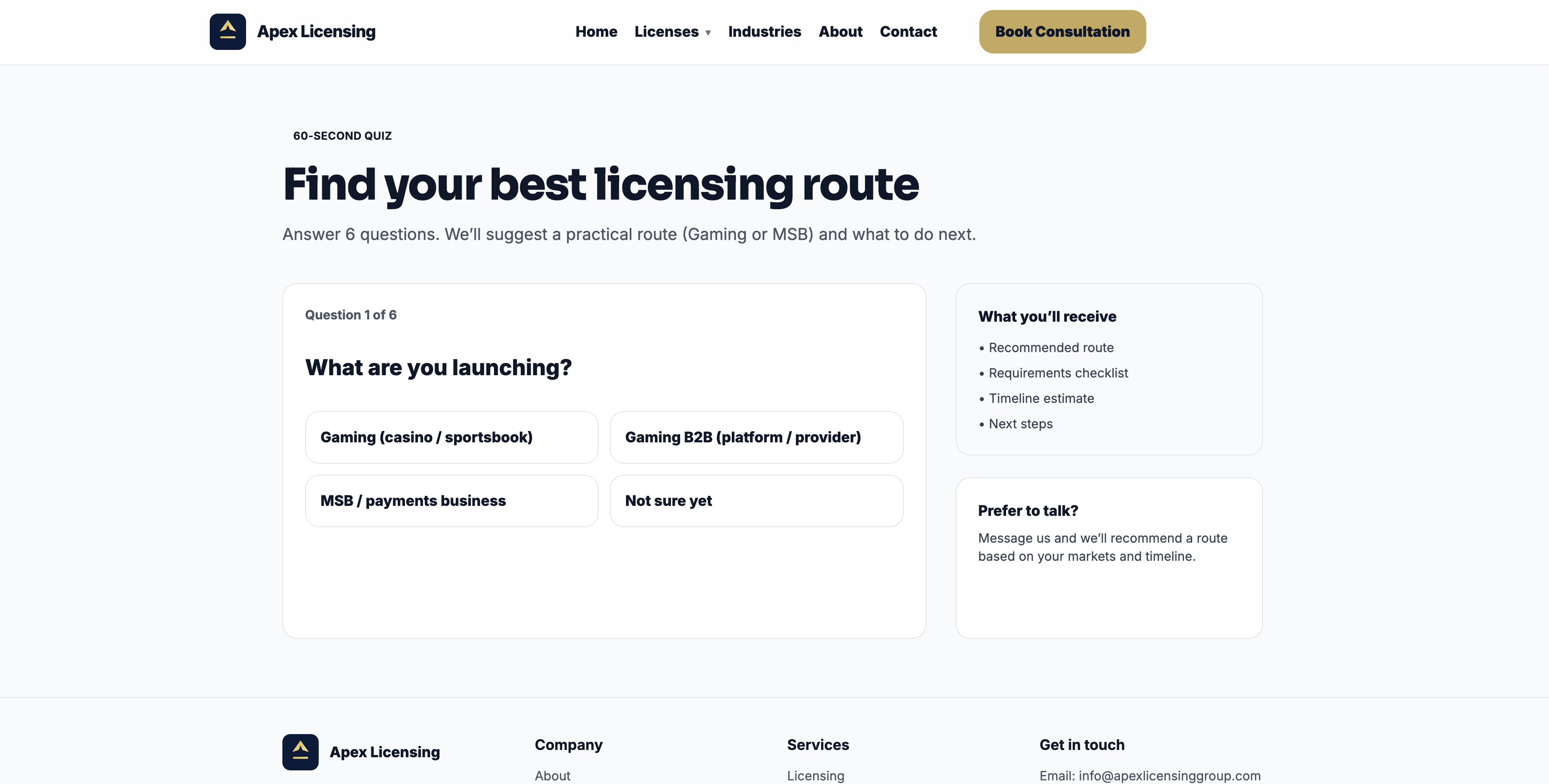Screen dimensions: 1549x784
Task: Click the Question 1 of 6 progress label
Action: pyautogui.click(x=351, y=314)
